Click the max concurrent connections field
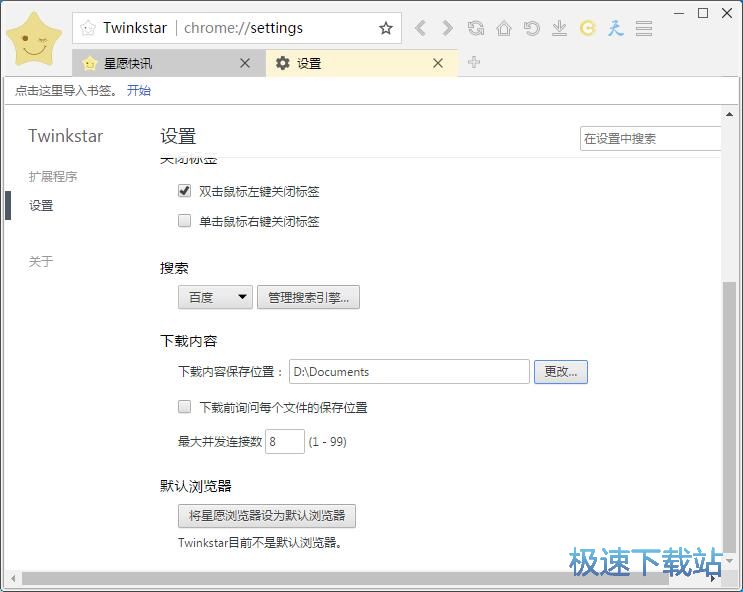This screenshot has height=592, width=743. pyautogui.click(x=284, y=441)
